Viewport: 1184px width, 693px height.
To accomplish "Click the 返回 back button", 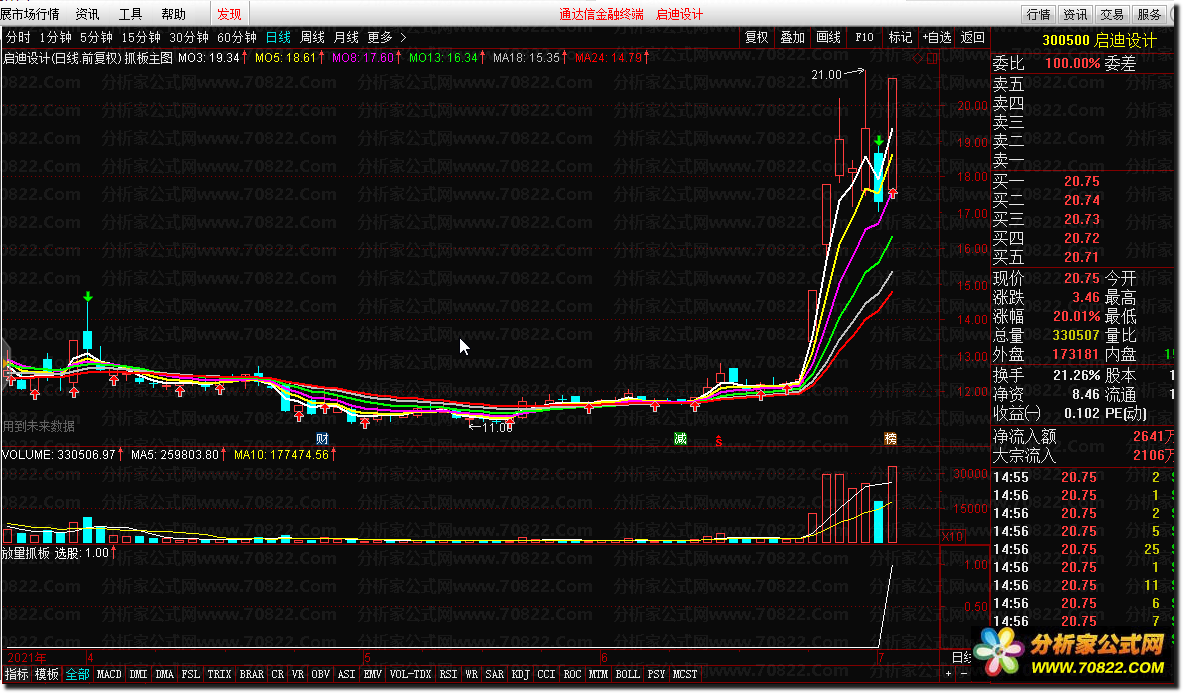I will [973, 37].
